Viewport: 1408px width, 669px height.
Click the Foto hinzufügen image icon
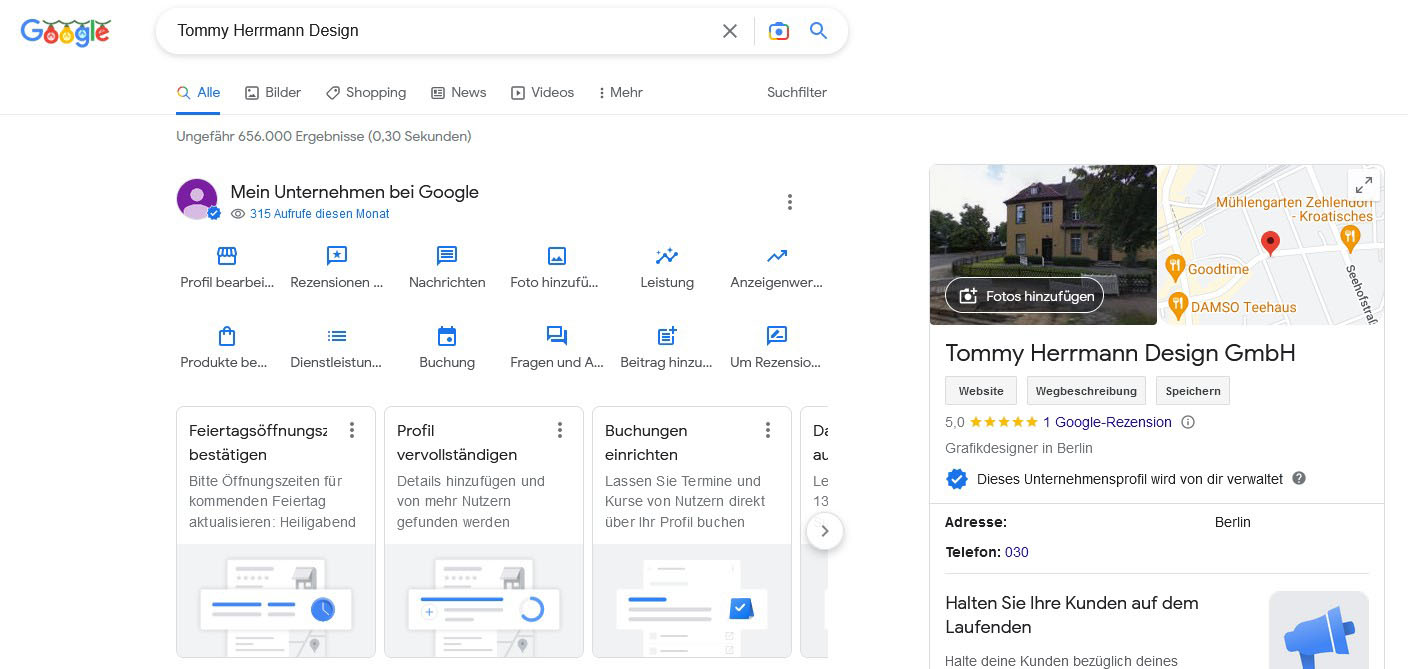[557, 256]
